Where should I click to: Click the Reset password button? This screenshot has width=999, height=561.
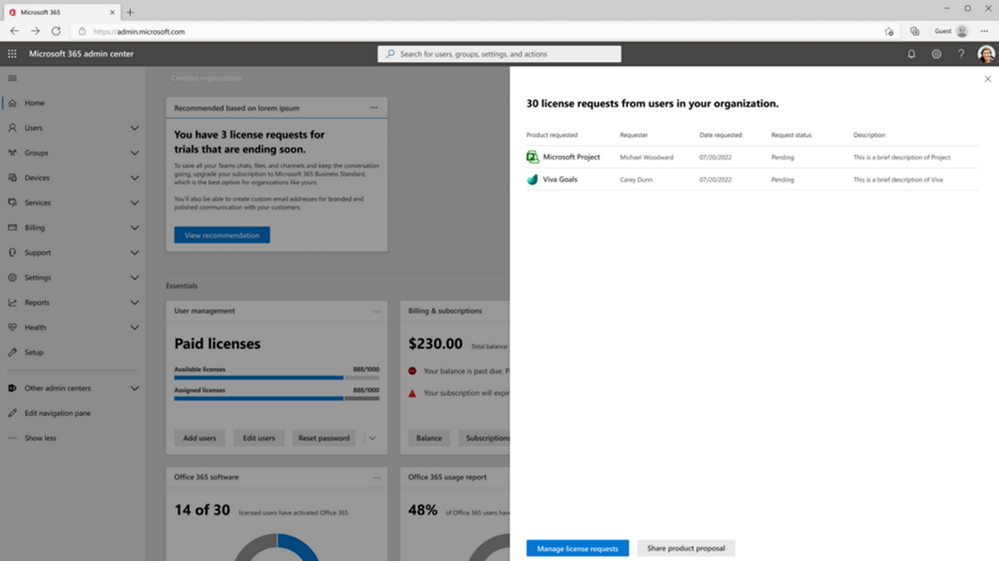coord(324,438)
